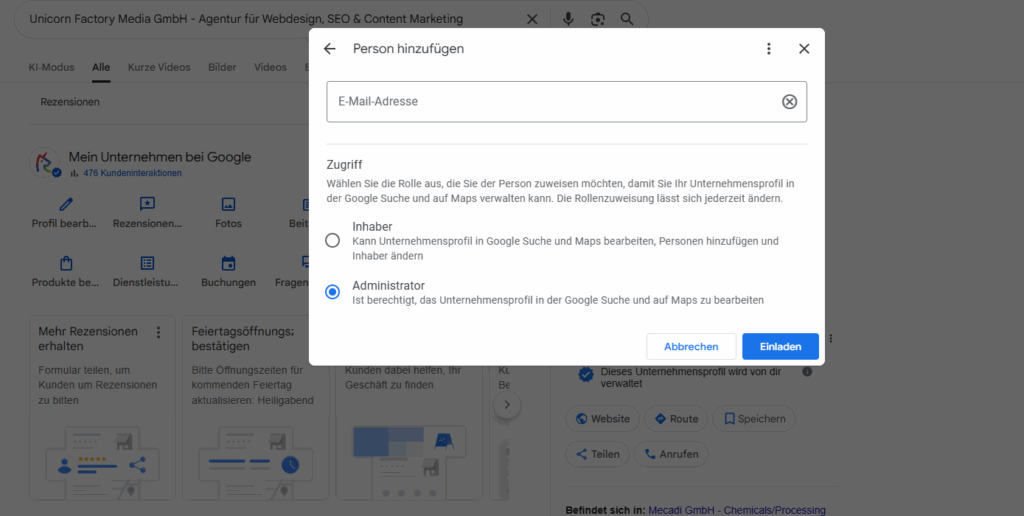1024x516 pixels.
Task: Click the Route button
Action: [676, 419]
